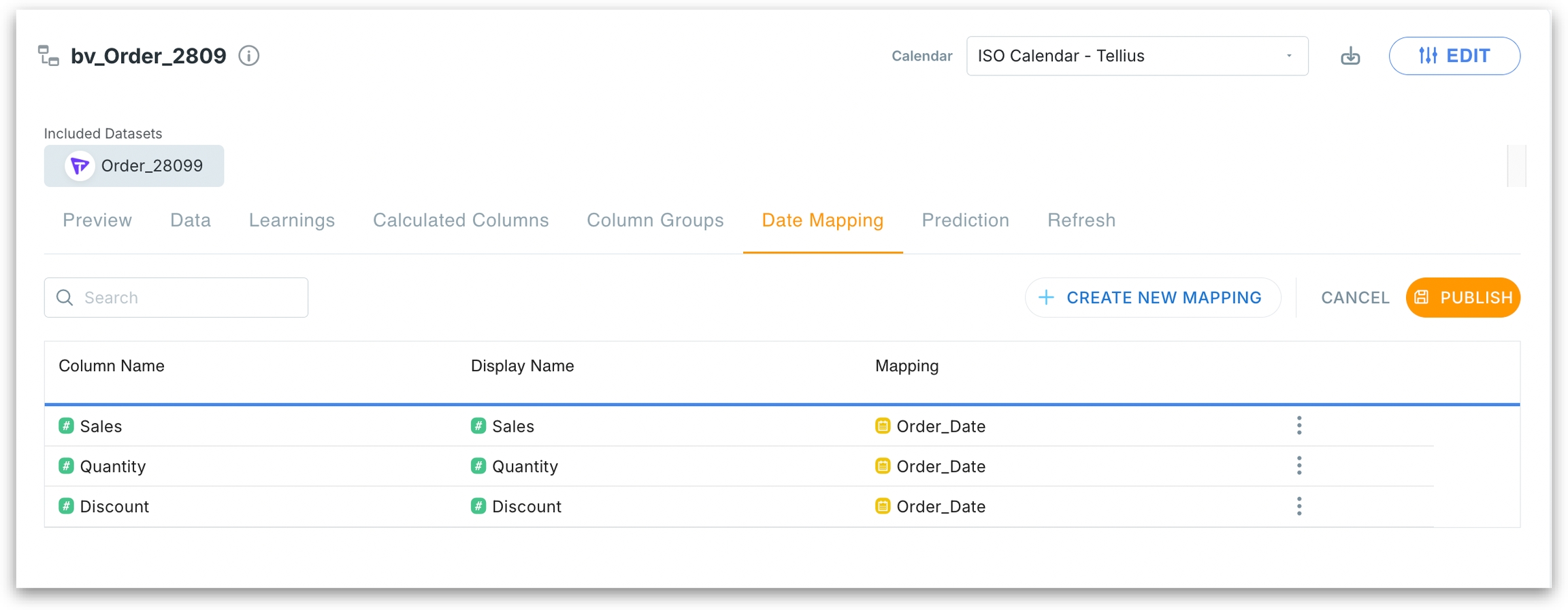The image size is (1568, 610).
Task: Open the three-dot menu for the Discount row
Action: 1299,506
